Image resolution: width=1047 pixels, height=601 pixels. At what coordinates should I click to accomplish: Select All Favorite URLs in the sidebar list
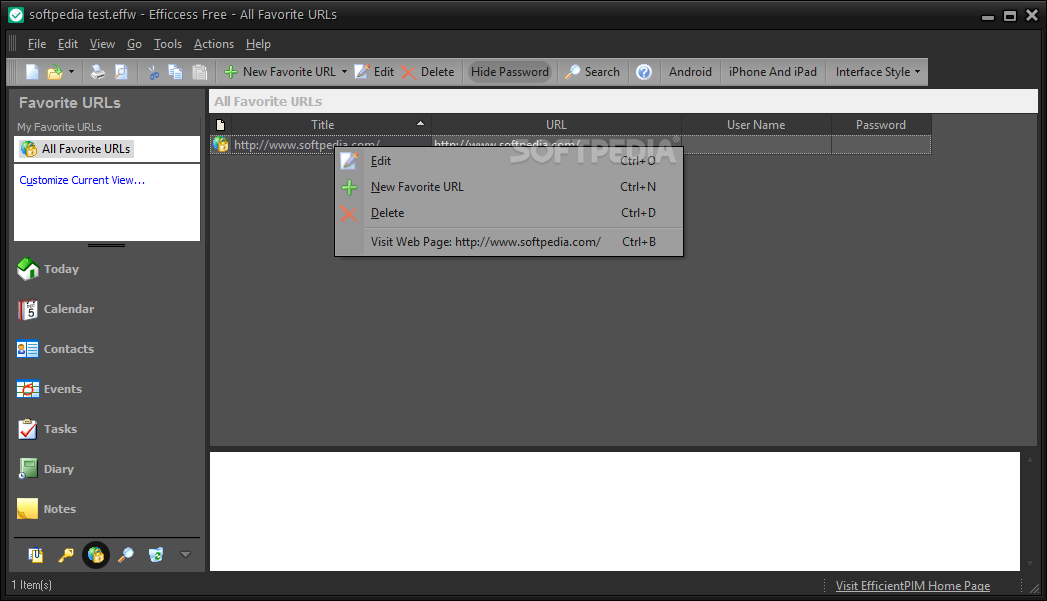76,149
